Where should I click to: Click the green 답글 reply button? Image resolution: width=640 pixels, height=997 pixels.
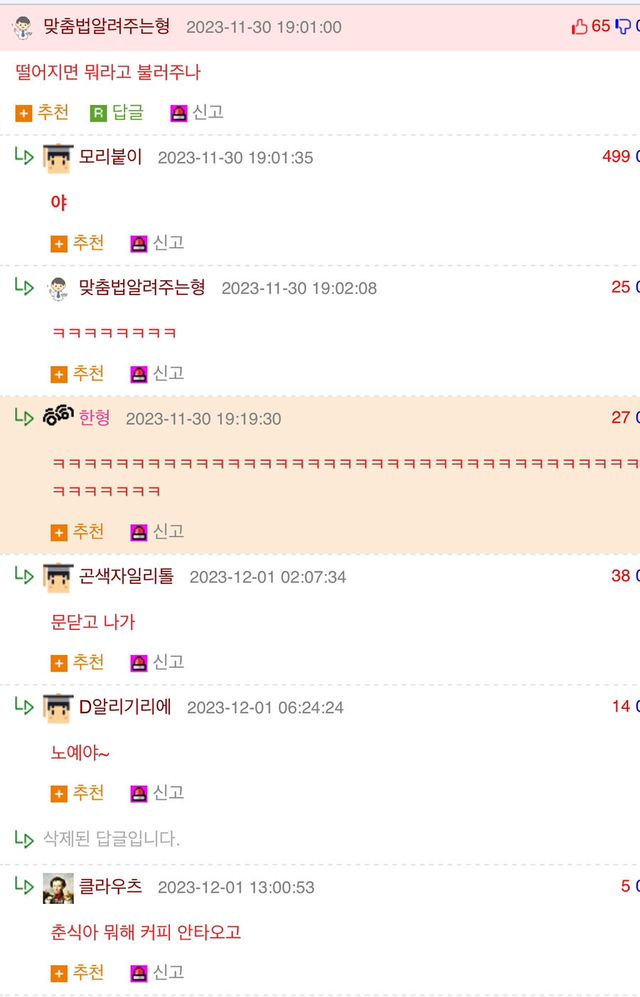click(x=117, y=113)
